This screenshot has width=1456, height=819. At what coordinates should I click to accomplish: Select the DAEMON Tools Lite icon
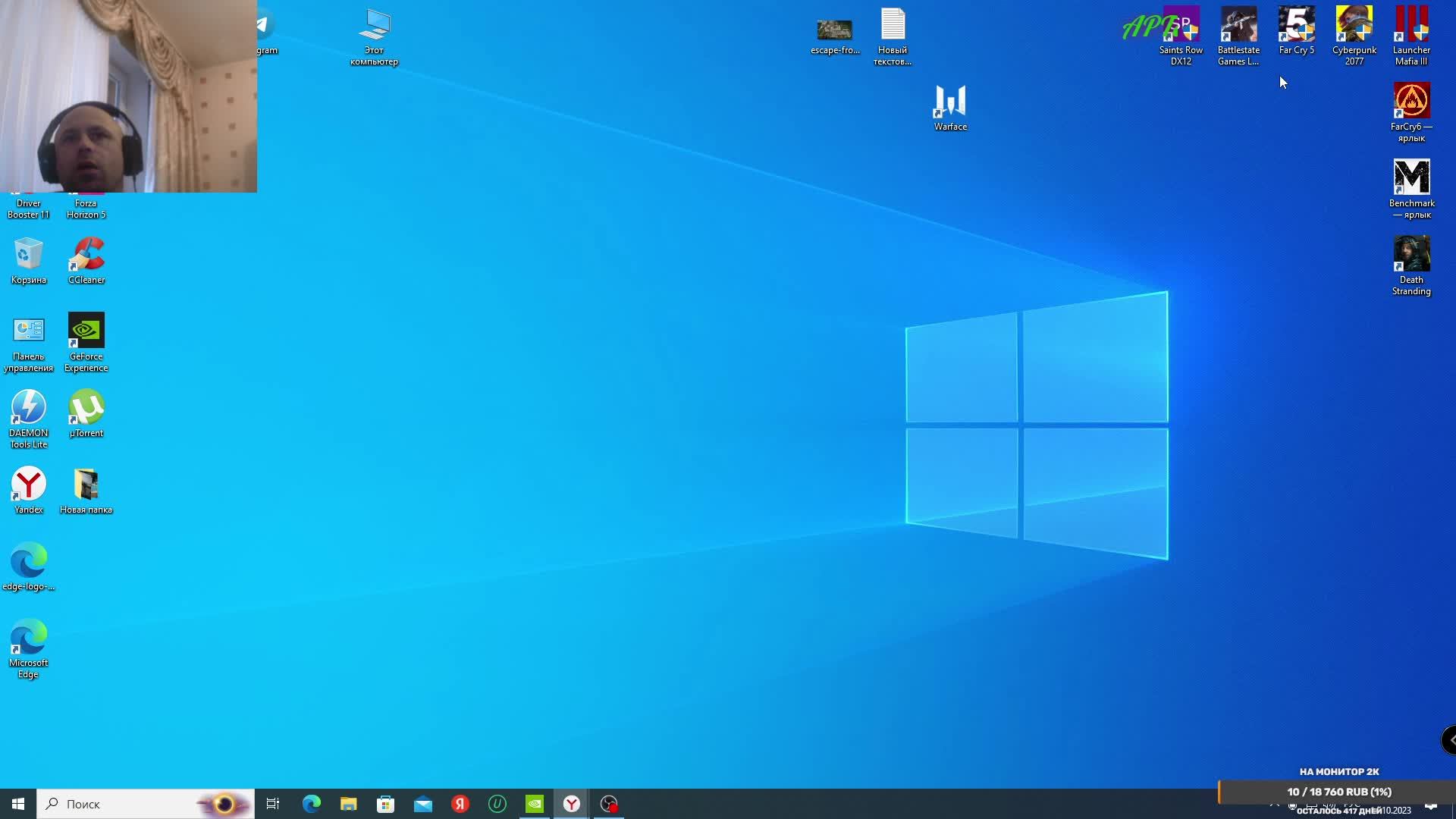click(x=29, y=409)
